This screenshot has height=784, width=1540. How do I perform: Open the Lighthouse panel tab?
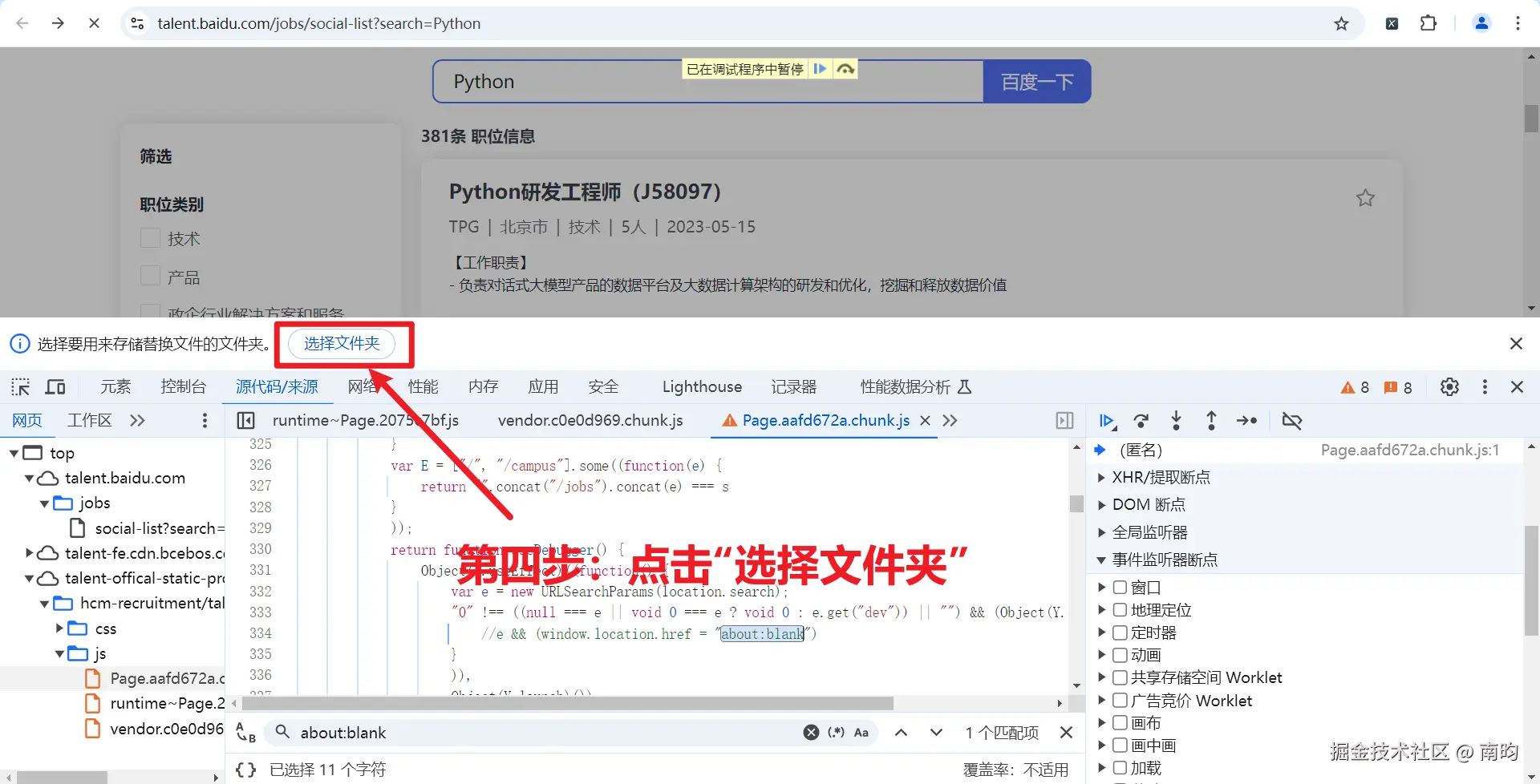[701, 386]
